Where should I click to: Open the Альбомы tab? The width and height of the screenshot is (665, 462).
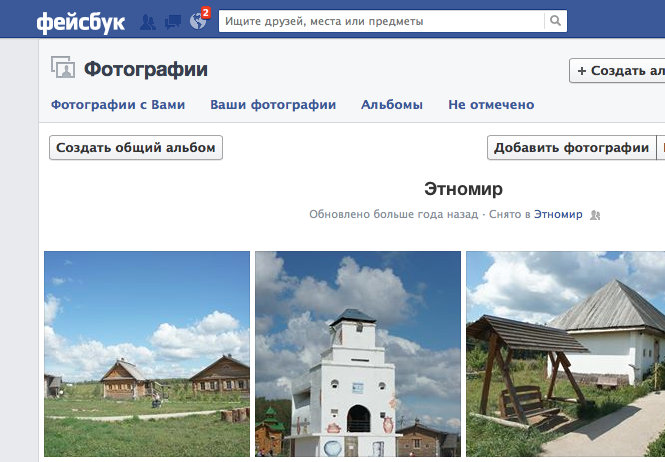[391, 104]
